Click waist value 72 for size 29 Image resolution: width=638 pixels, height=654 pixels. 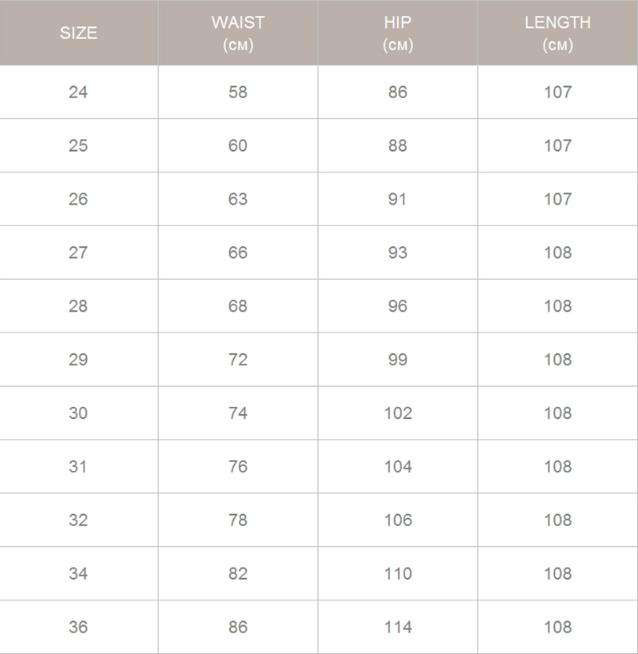pyautogui.click(x=238, y=360)
